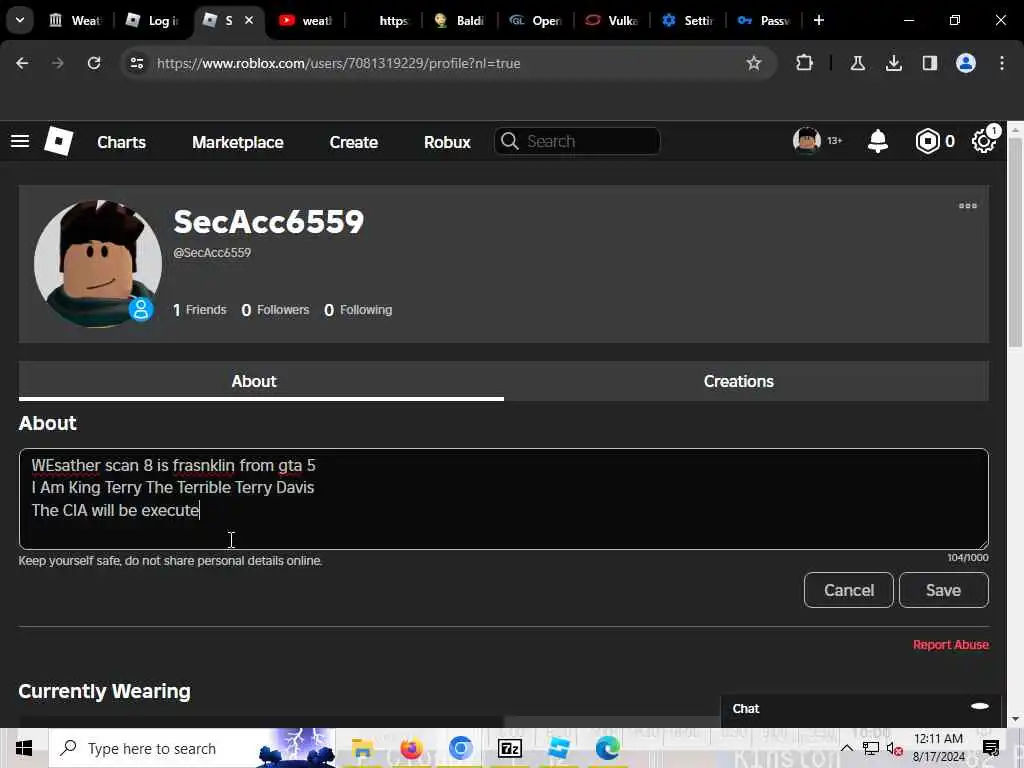
Task: Go back in browser history
Action: point(22,63)
